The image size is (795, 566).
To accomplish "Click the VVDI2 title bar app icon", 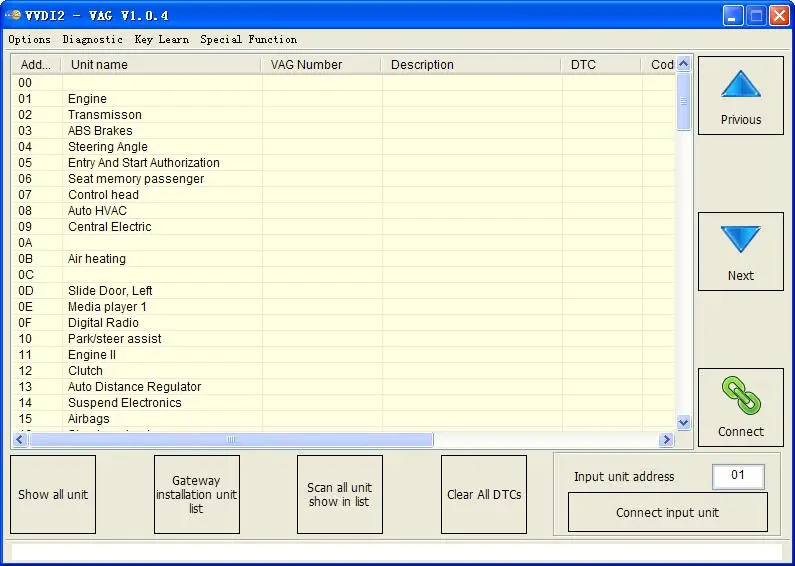I will point(13,15).
